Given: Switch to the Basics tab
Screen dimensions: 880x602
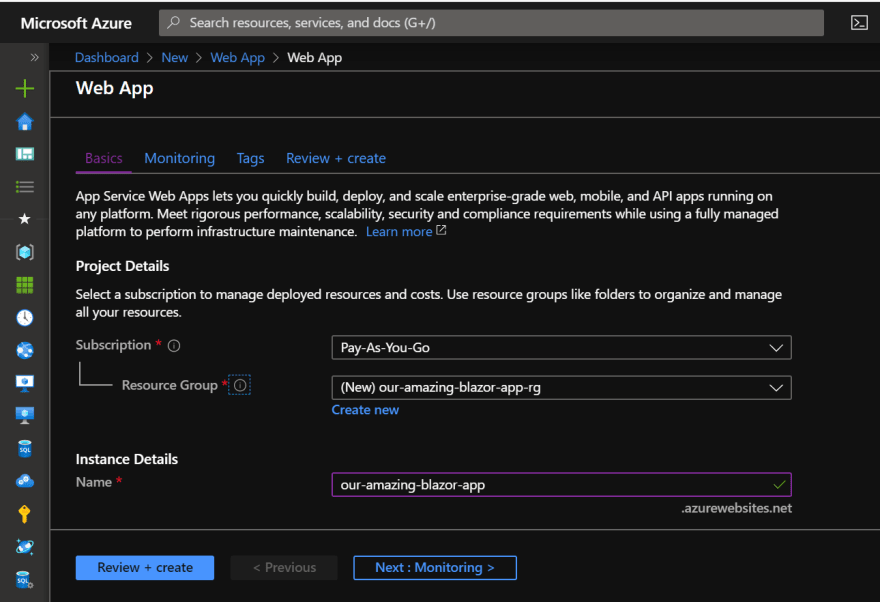Looking at the screenshot, I should (104, 158).
